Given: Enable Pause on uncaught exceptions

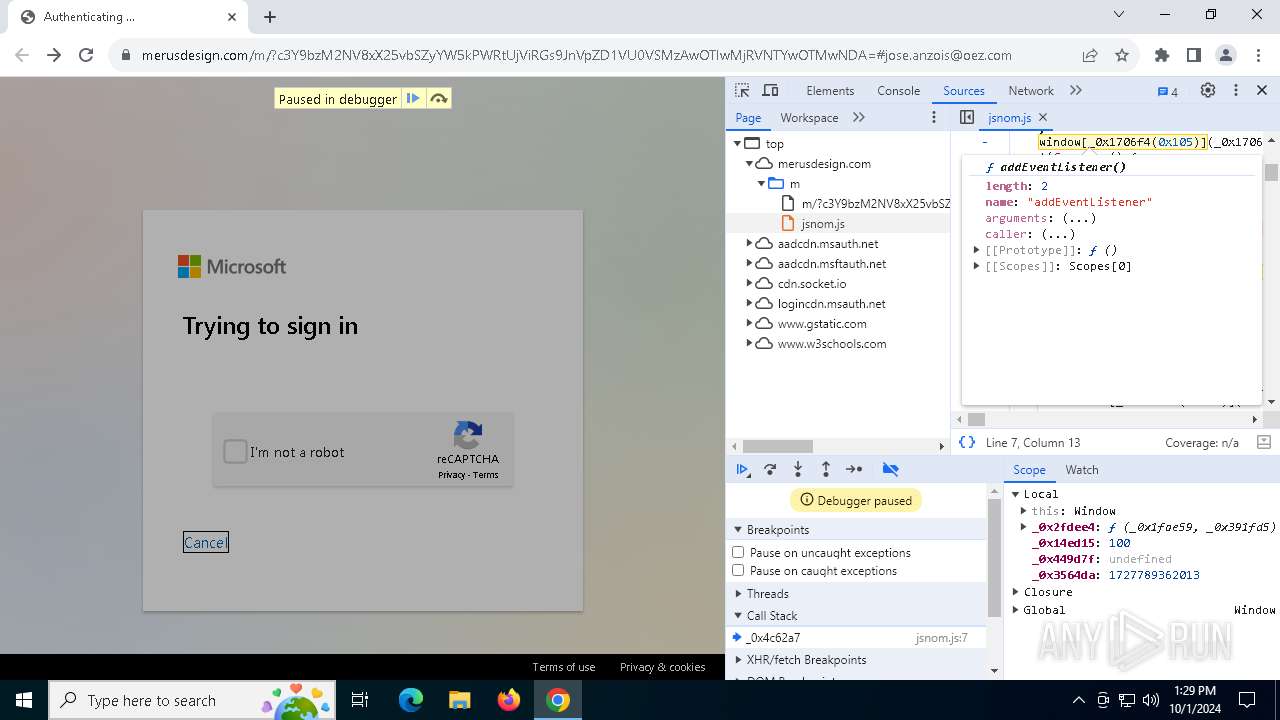Looking at the screenshot, I should pos(738,552).
